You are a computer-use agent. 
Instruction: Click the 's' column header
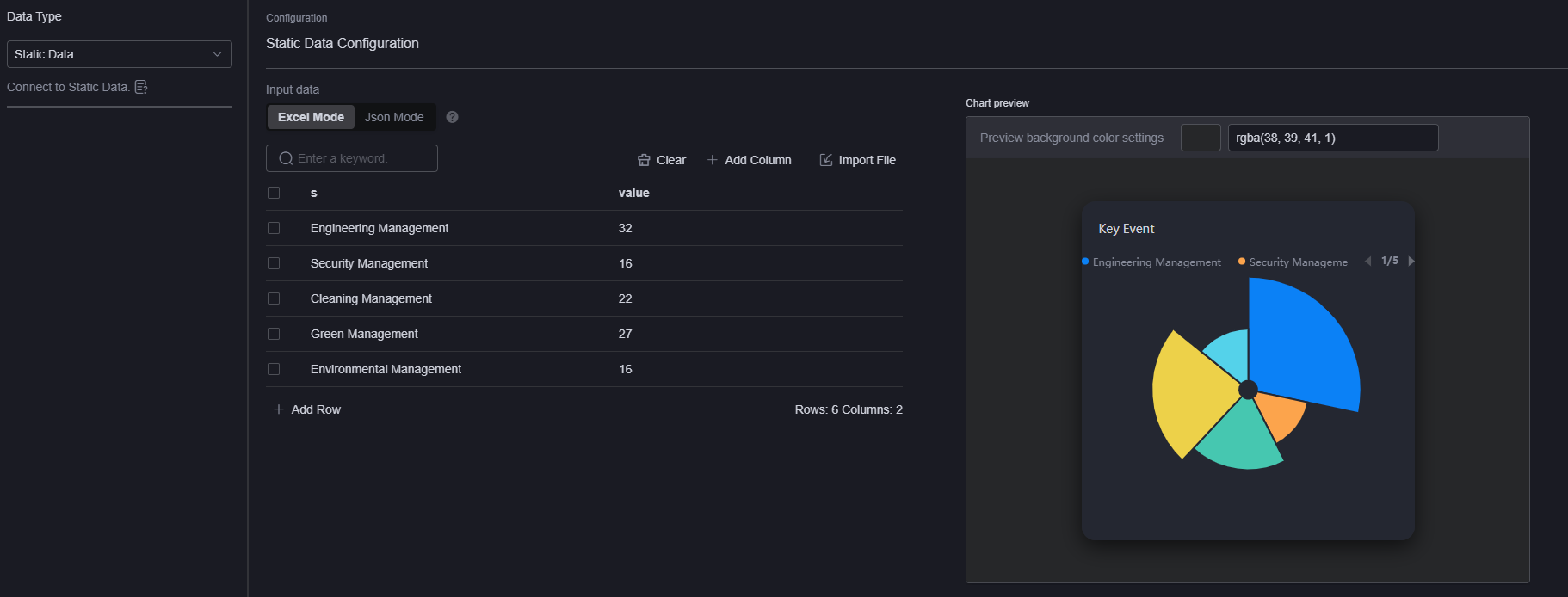coord(314,193)
